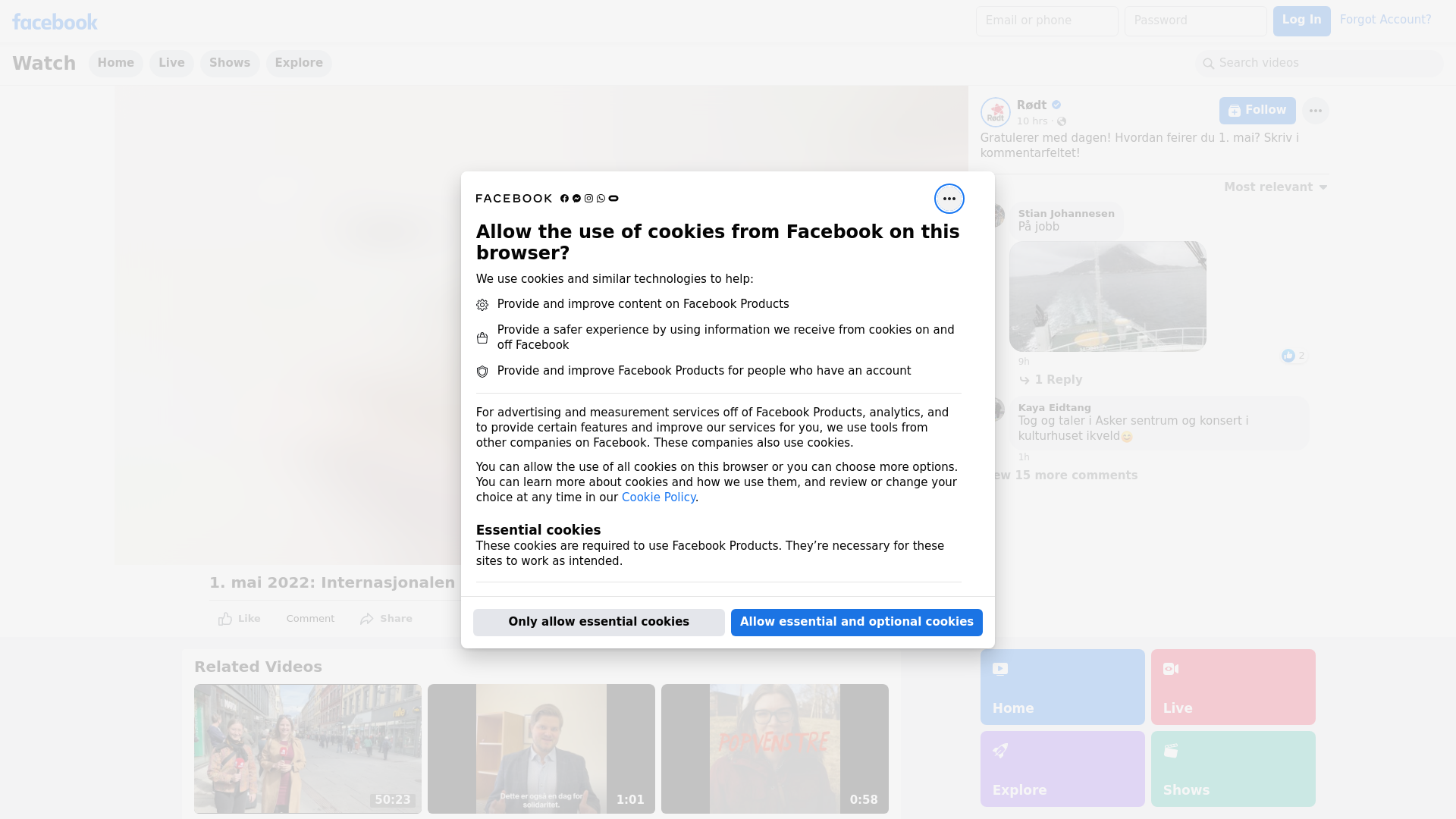
Task: Click the Comment action under the video
Action: tap(310, 619)
